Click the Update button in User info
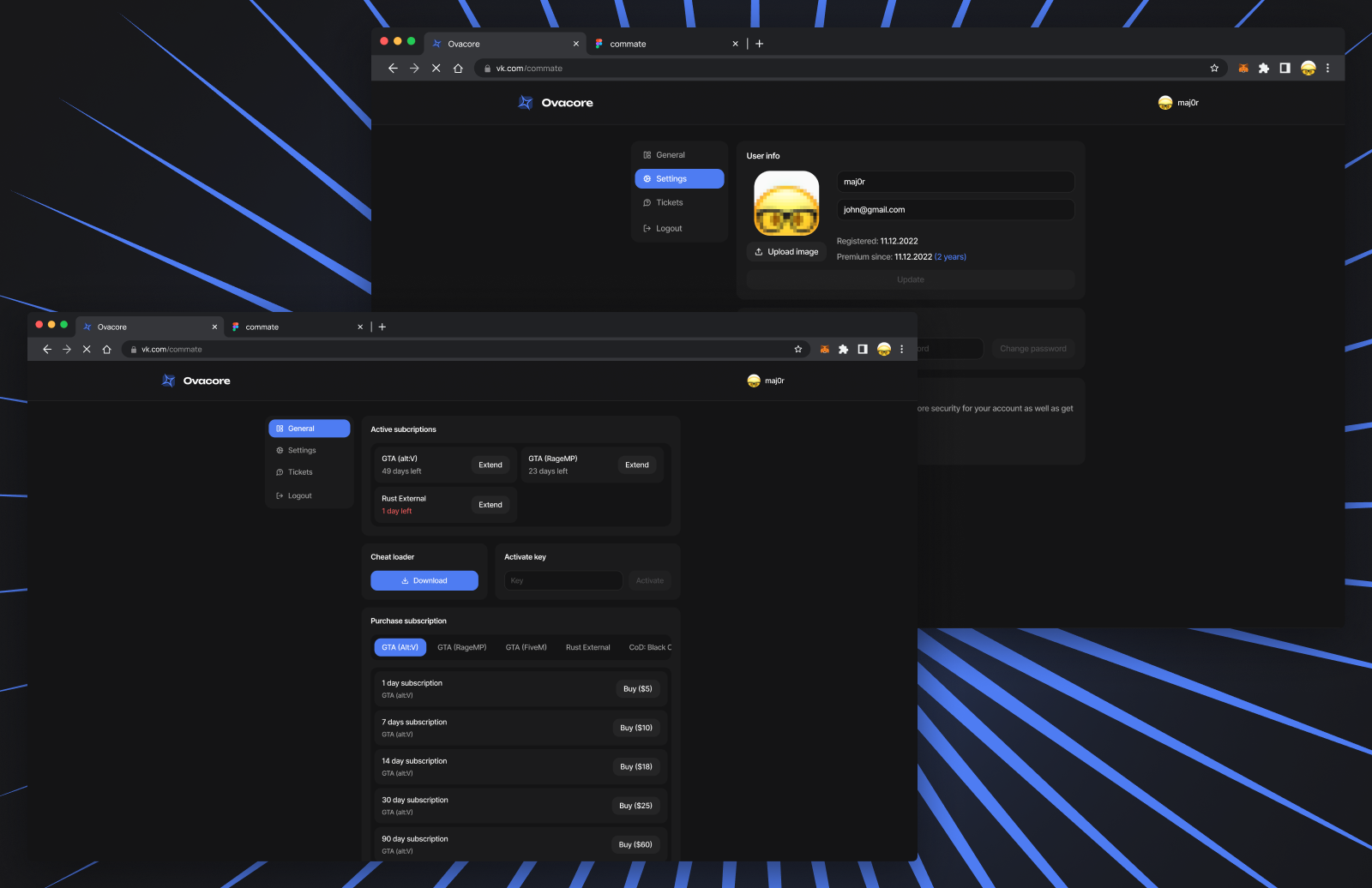Screen dimensions: 1372x888 [911, 279]
